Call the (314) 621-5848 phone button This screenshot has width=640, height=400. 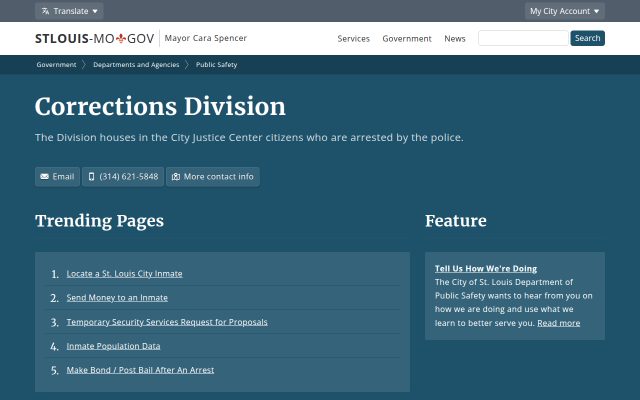(123, 176)
